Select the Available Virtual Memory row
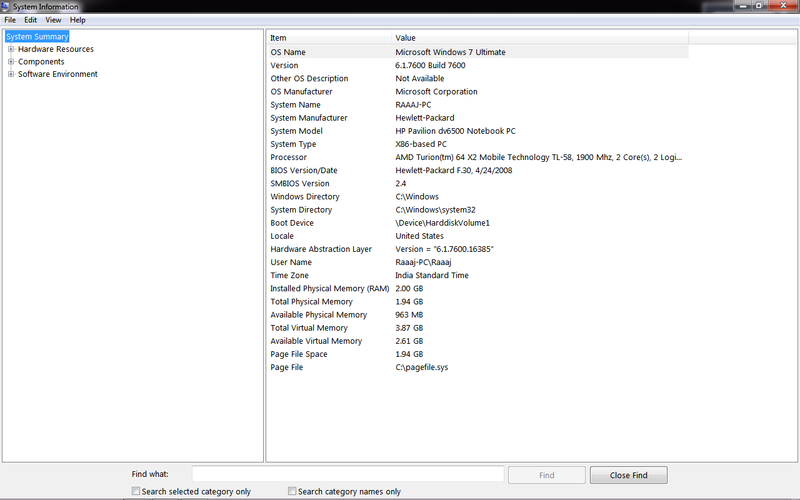This screenshot has height=500, width=800. coord(478,341)
